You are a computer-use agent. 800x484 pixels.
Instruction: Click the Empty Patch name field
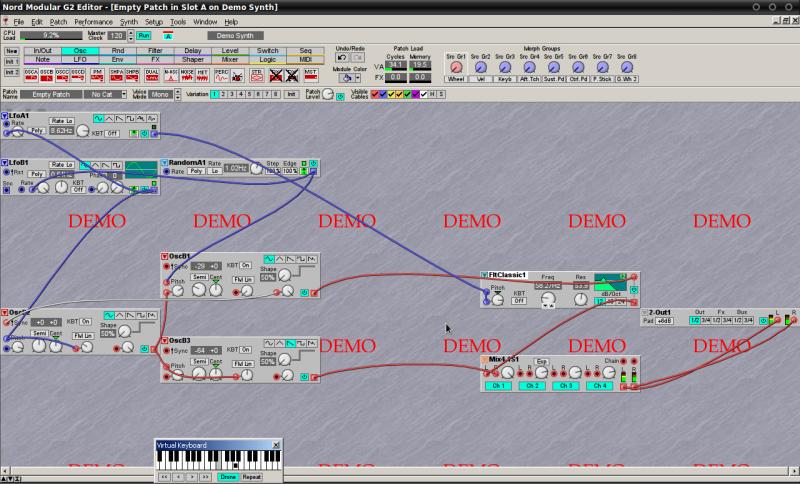point(51,94)
